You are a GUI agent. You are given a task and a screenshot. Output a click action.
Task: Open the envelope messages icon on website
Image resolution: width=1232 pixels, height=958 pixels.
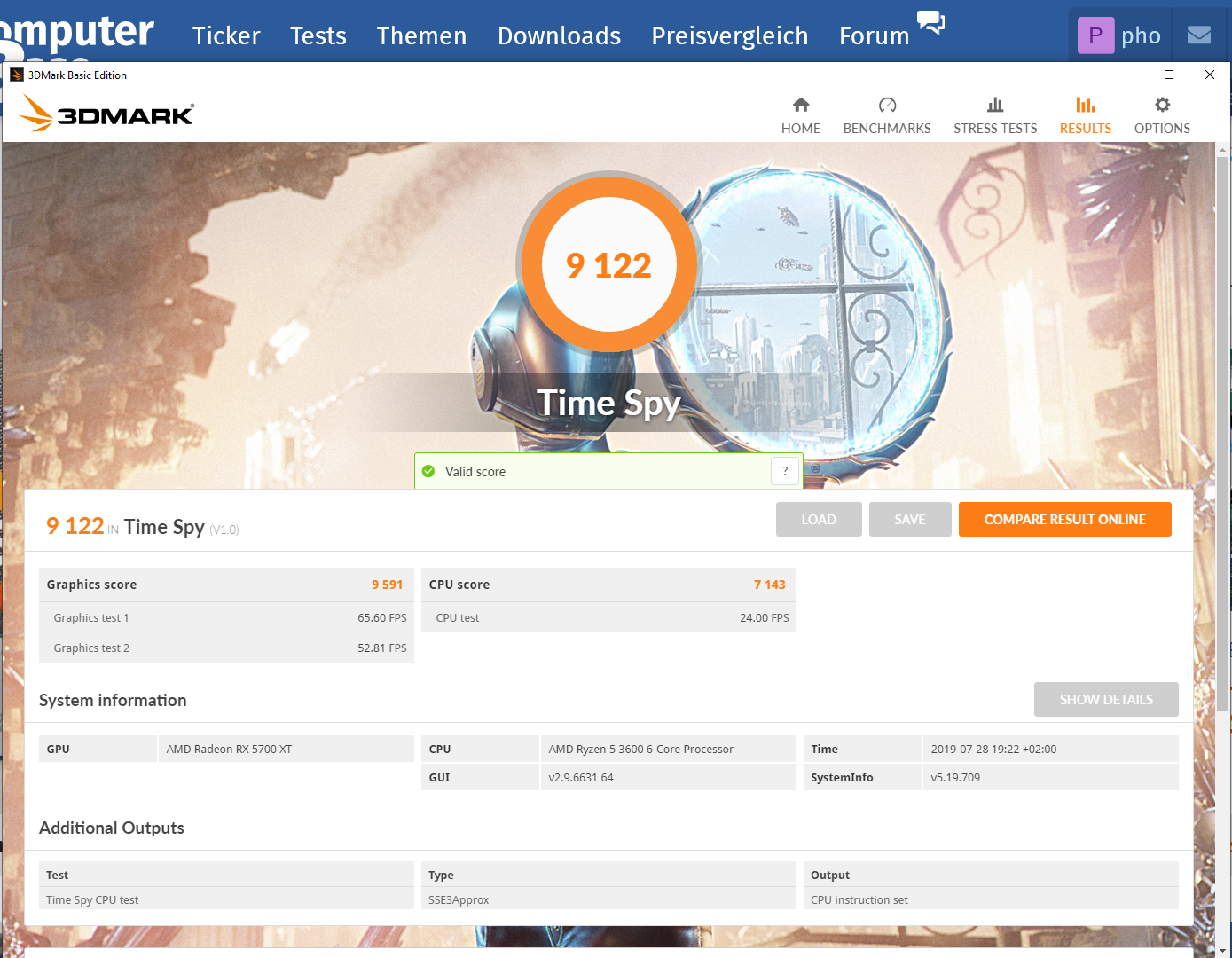(x=1199, y=35)
